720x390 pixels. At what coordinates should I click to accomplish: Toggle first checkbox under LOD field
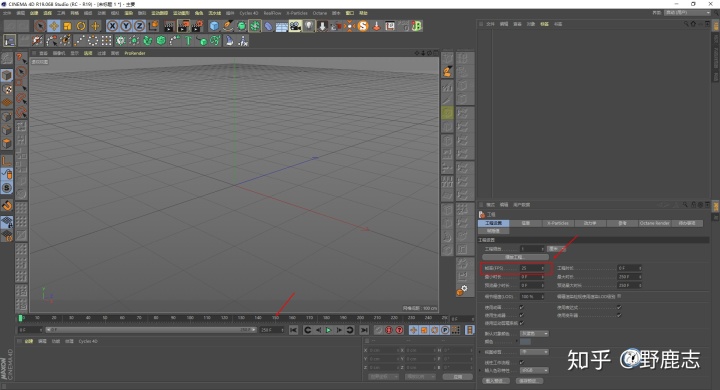click(522, 307)
